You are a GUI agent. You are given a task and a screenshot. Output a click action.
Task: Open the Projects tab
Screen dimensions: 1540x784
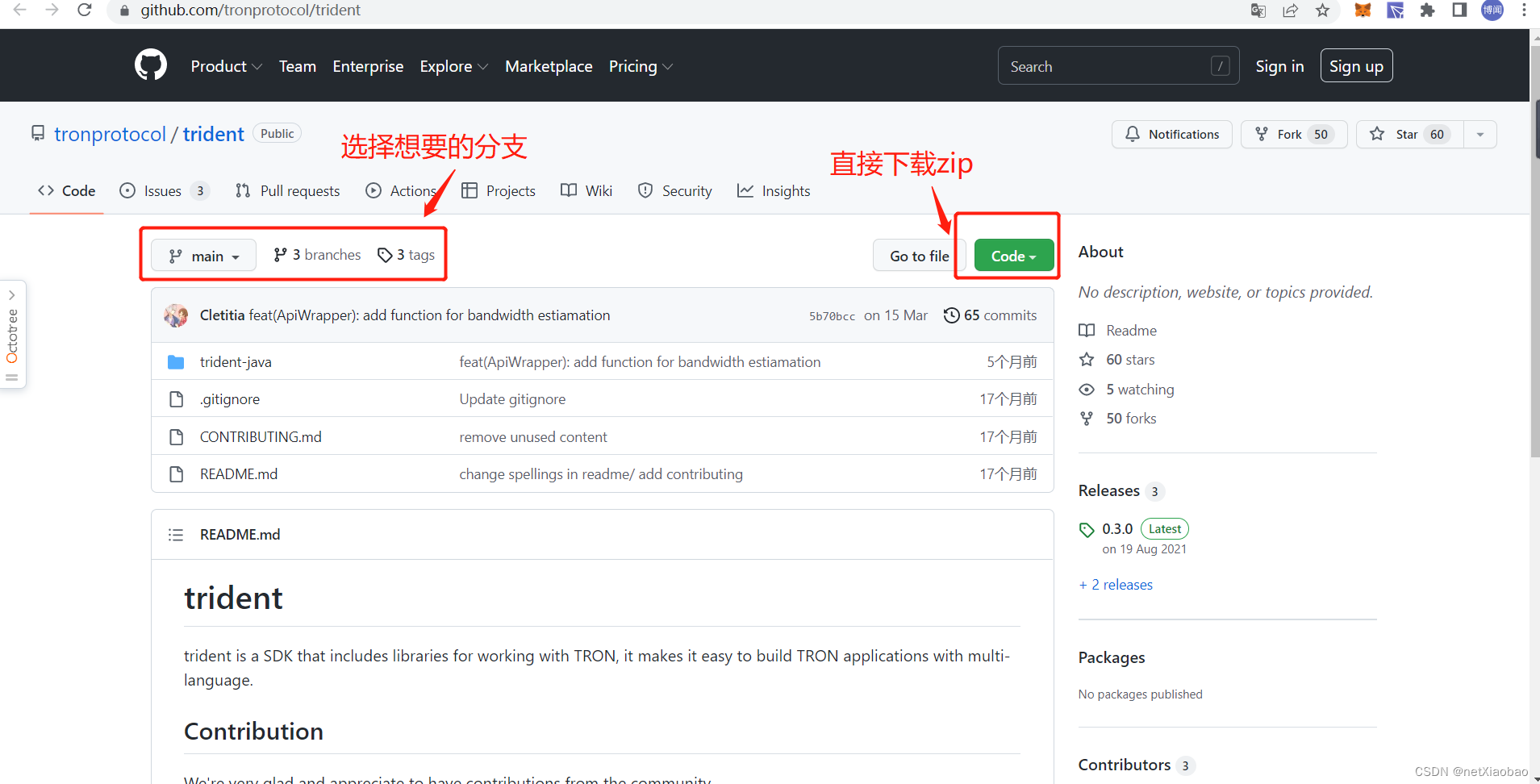499,191
